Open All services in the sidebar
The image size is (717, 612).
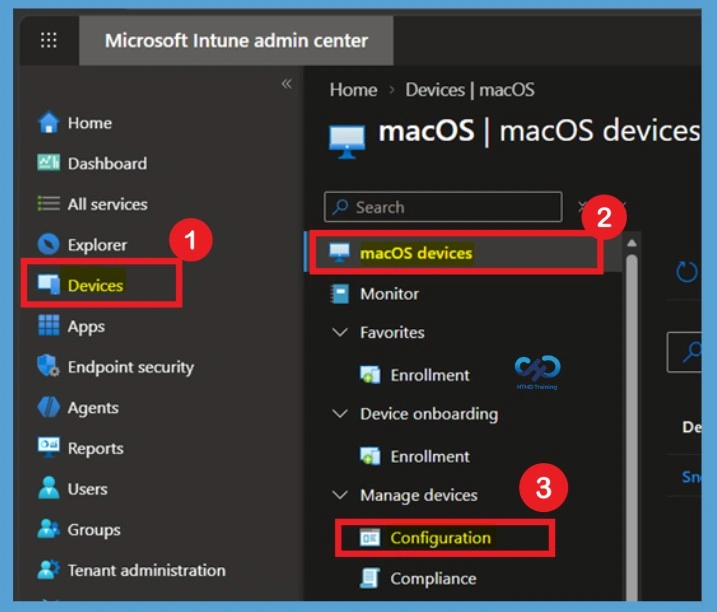coord(107,204)
